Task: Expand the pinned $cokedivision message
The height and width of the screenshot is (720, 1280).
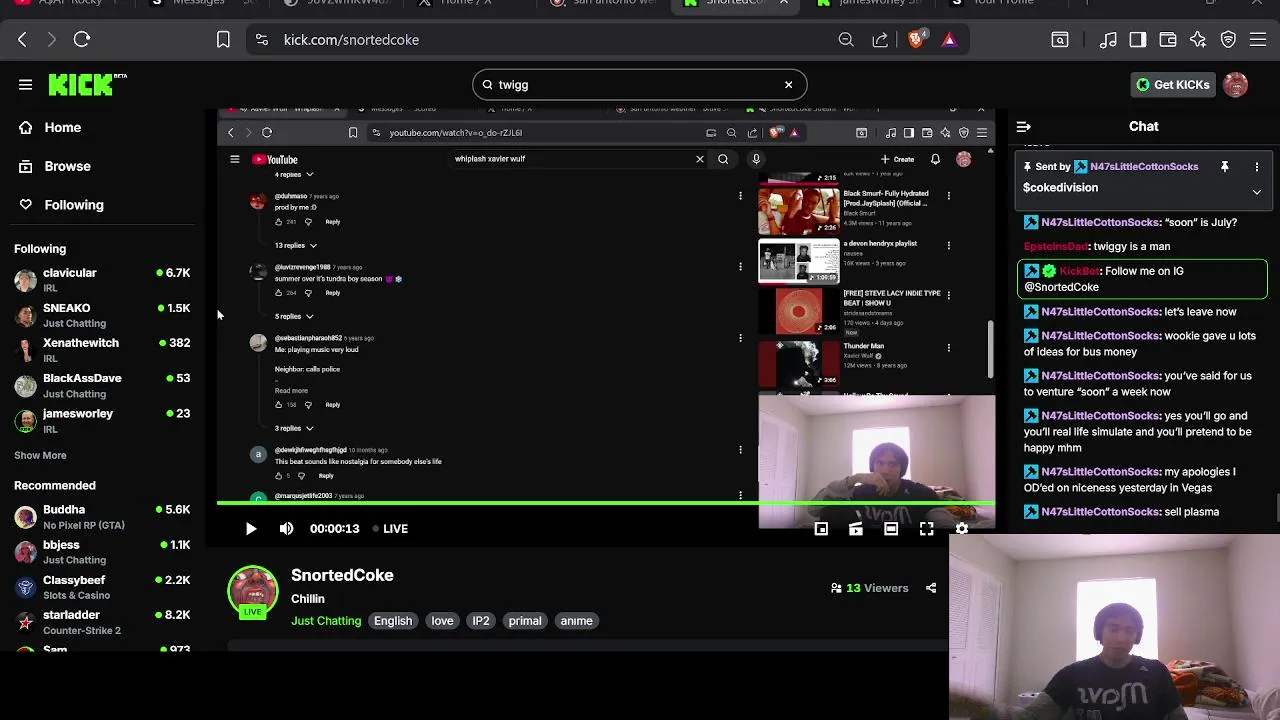Action: [x=1257, y=192]
